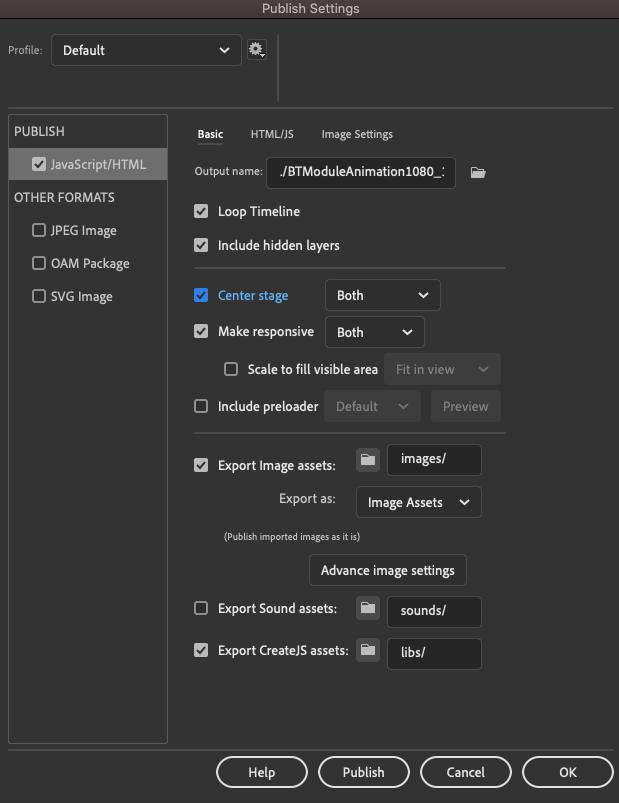This screenshot has width=619, height=803.
Task: Click the Export Image assets folder icon
Action: (367, 460)
